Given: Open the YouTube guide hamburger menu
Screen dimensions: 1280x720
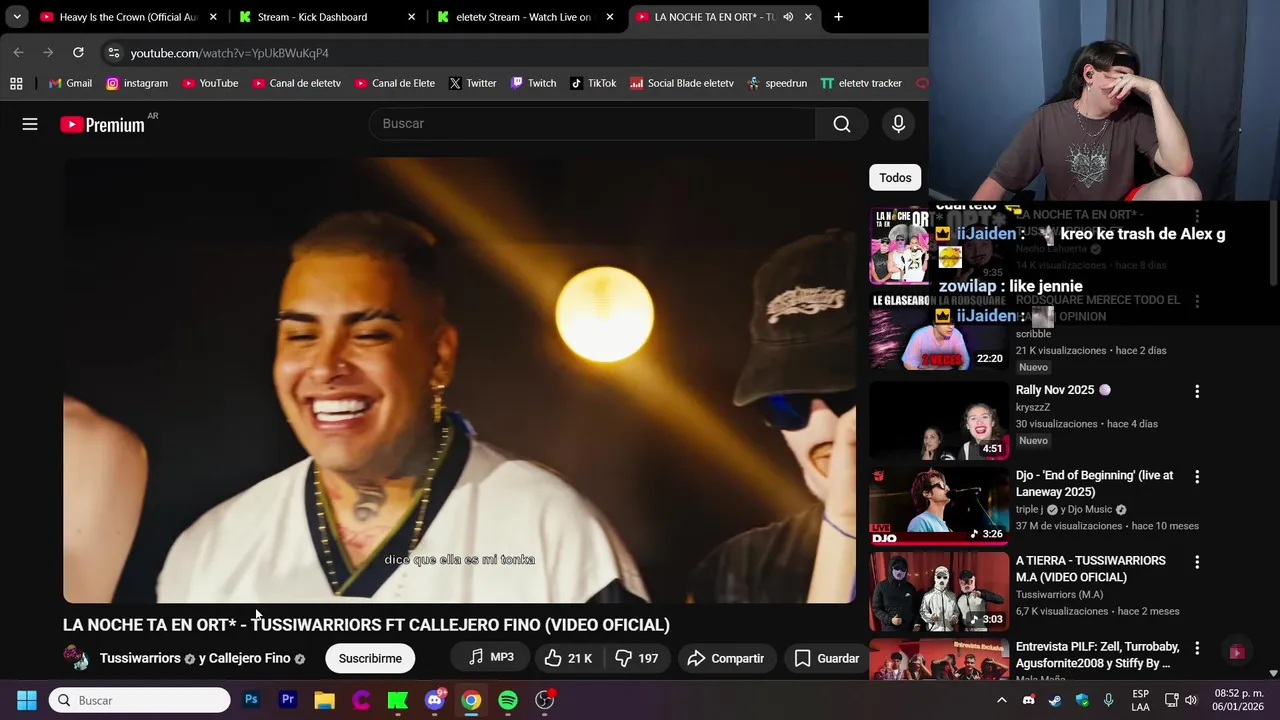Looking at the screenshot, I should 30,124.
